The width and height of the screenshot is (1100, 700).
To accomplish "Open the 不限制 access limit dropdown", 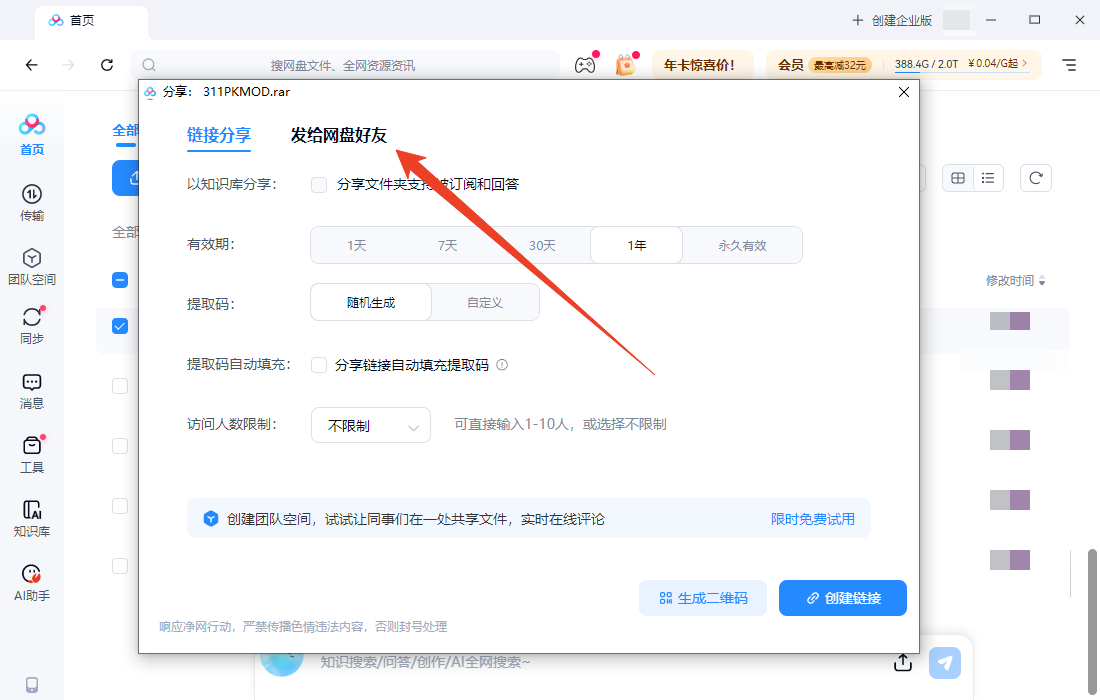I will tap(370, 424).
